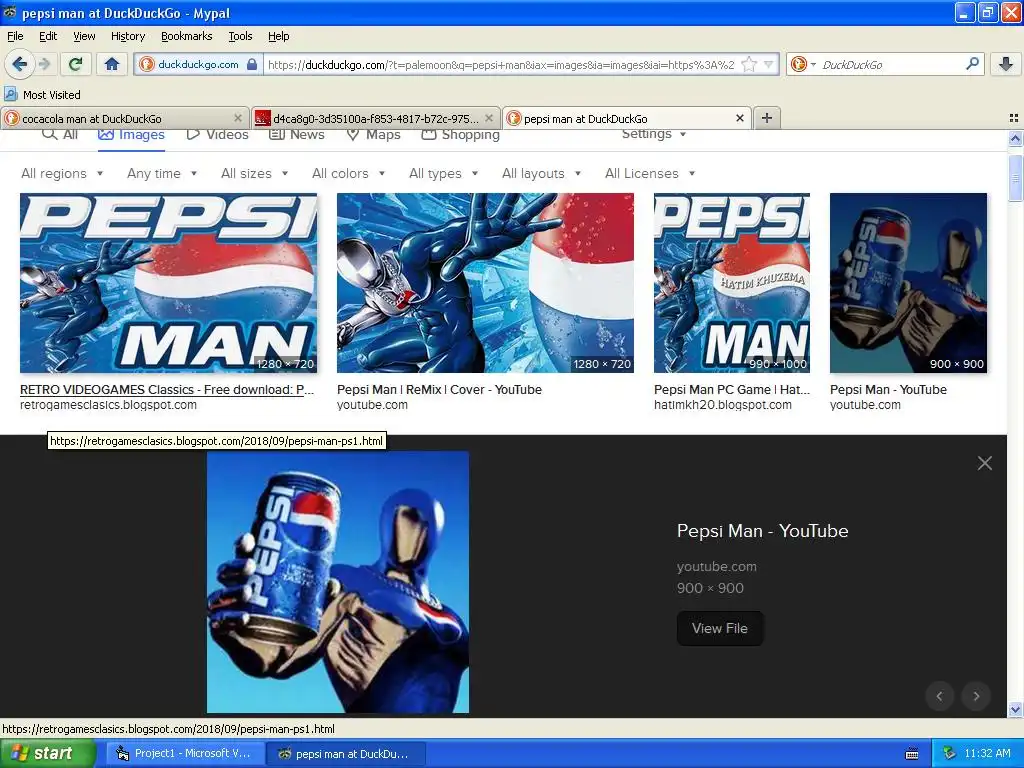Open Pepsi Man - YouTube title in detail panel

[762, 531]
